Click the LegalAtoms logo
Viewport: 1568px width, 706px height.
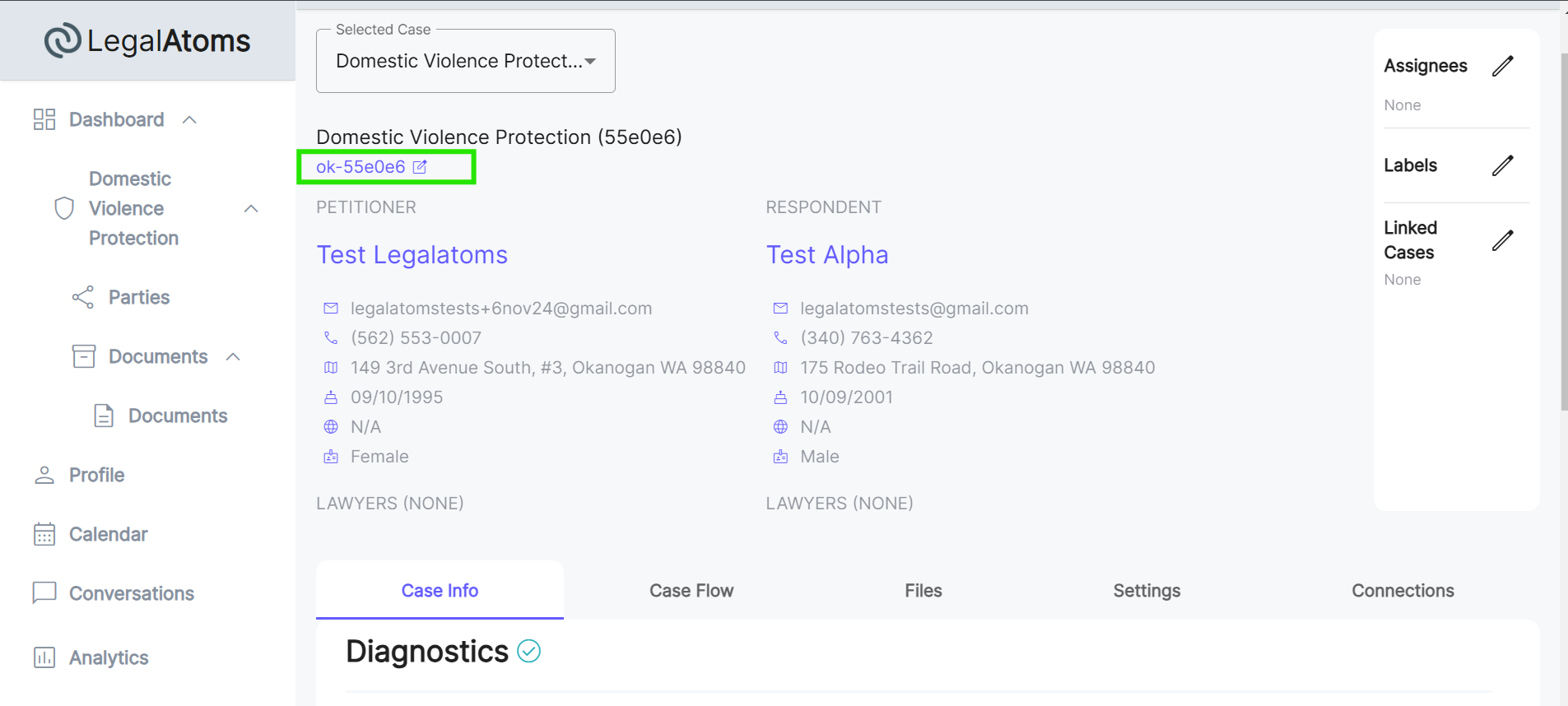pos(147,40)
